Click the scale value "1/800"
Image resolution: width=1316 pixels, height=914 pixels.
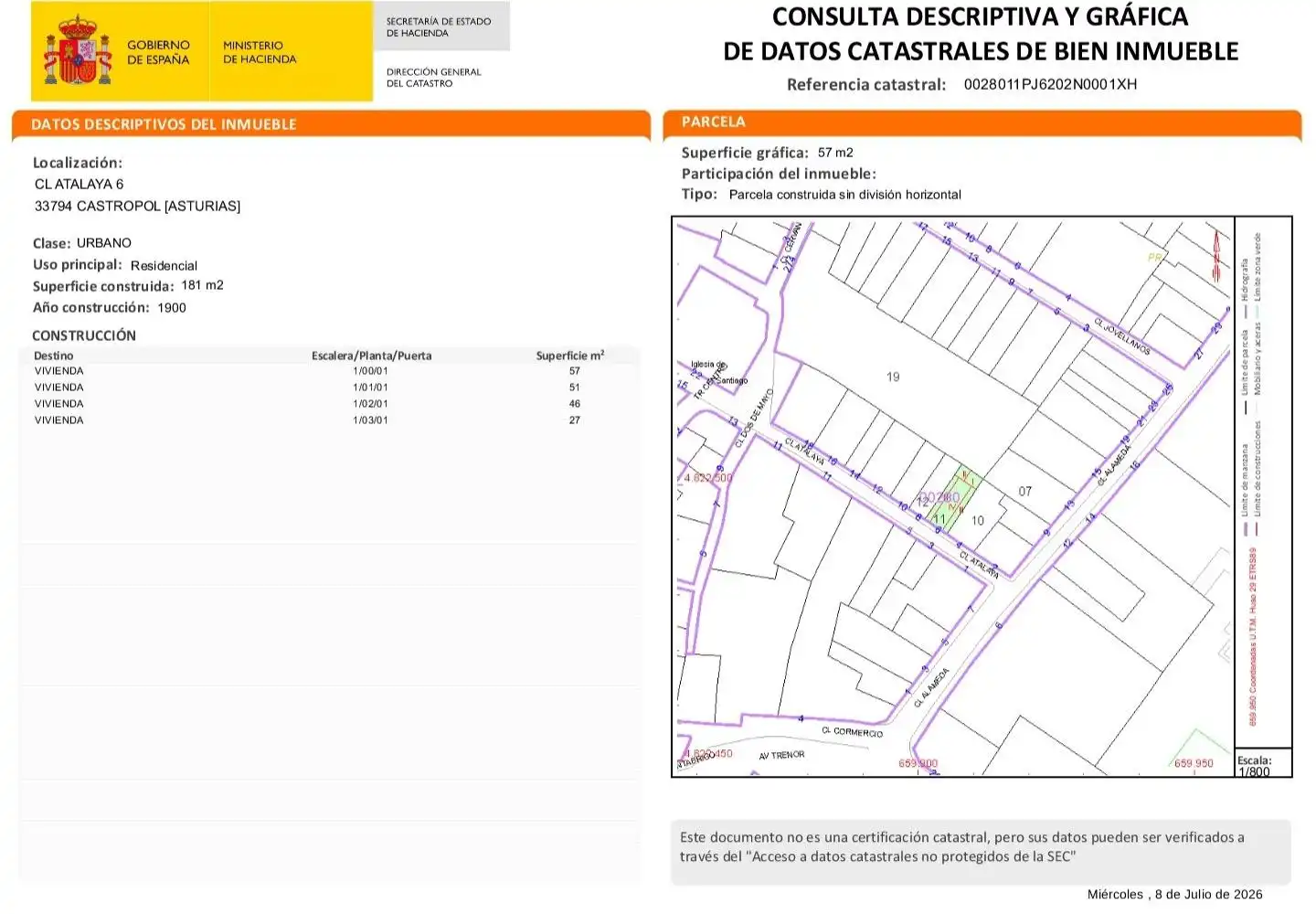1254,772
